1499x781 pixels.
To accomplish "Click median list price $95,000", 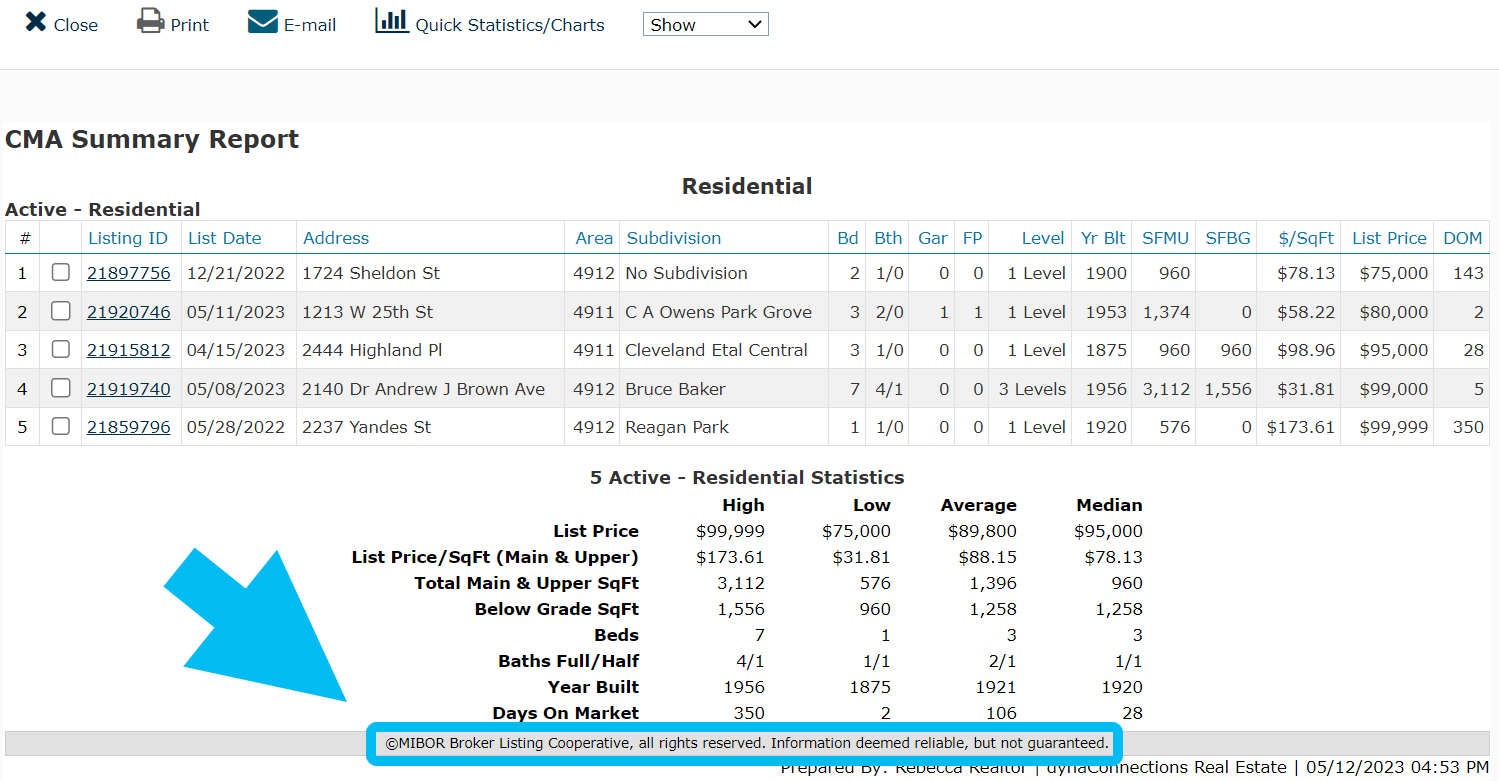I will coord(1108,531).
